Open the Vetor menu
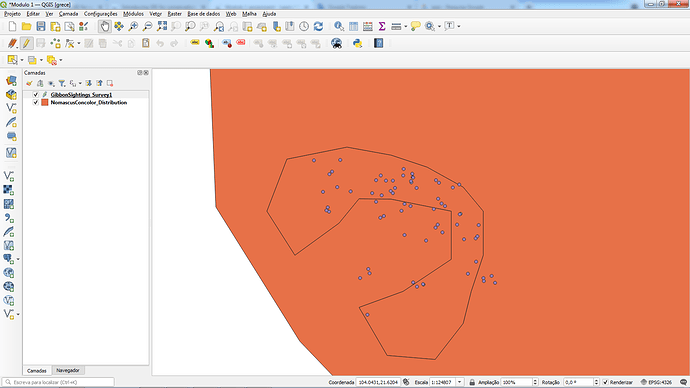The image size is (690, 388). click(x=155, y=14)
